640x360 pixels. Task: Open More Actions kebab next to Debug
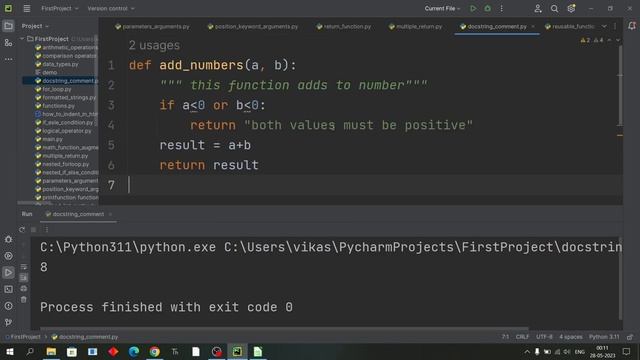(502, 8)
